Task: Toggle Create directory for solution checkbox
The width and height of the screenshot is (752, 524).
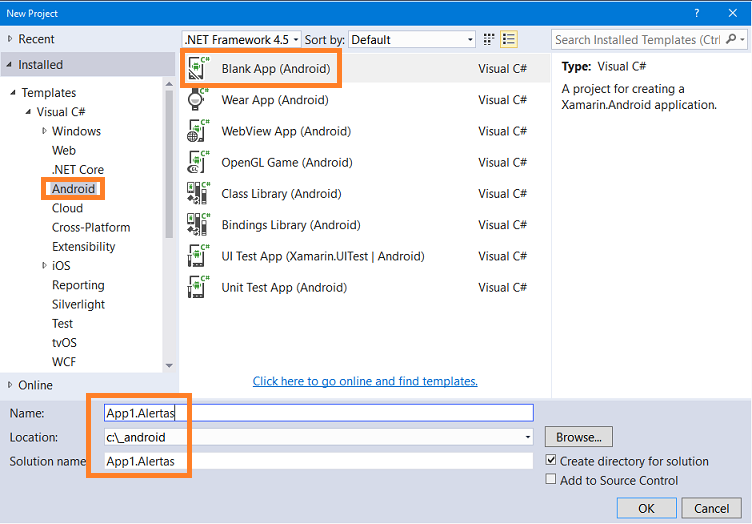Action: point(551,460)
